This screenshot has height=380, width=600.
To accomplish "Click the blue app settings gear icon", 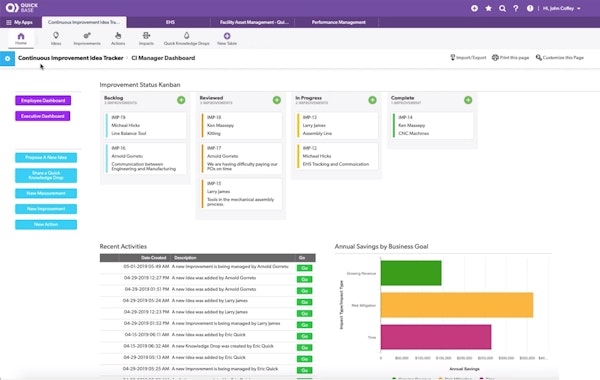I will pyautogui.click(x=7, y=59).
